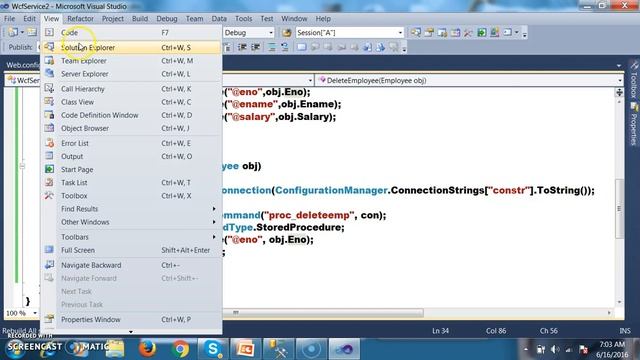Screen dimensions: 640x360
Task: Launch Chrome from the taskbar
Action: 180,349
